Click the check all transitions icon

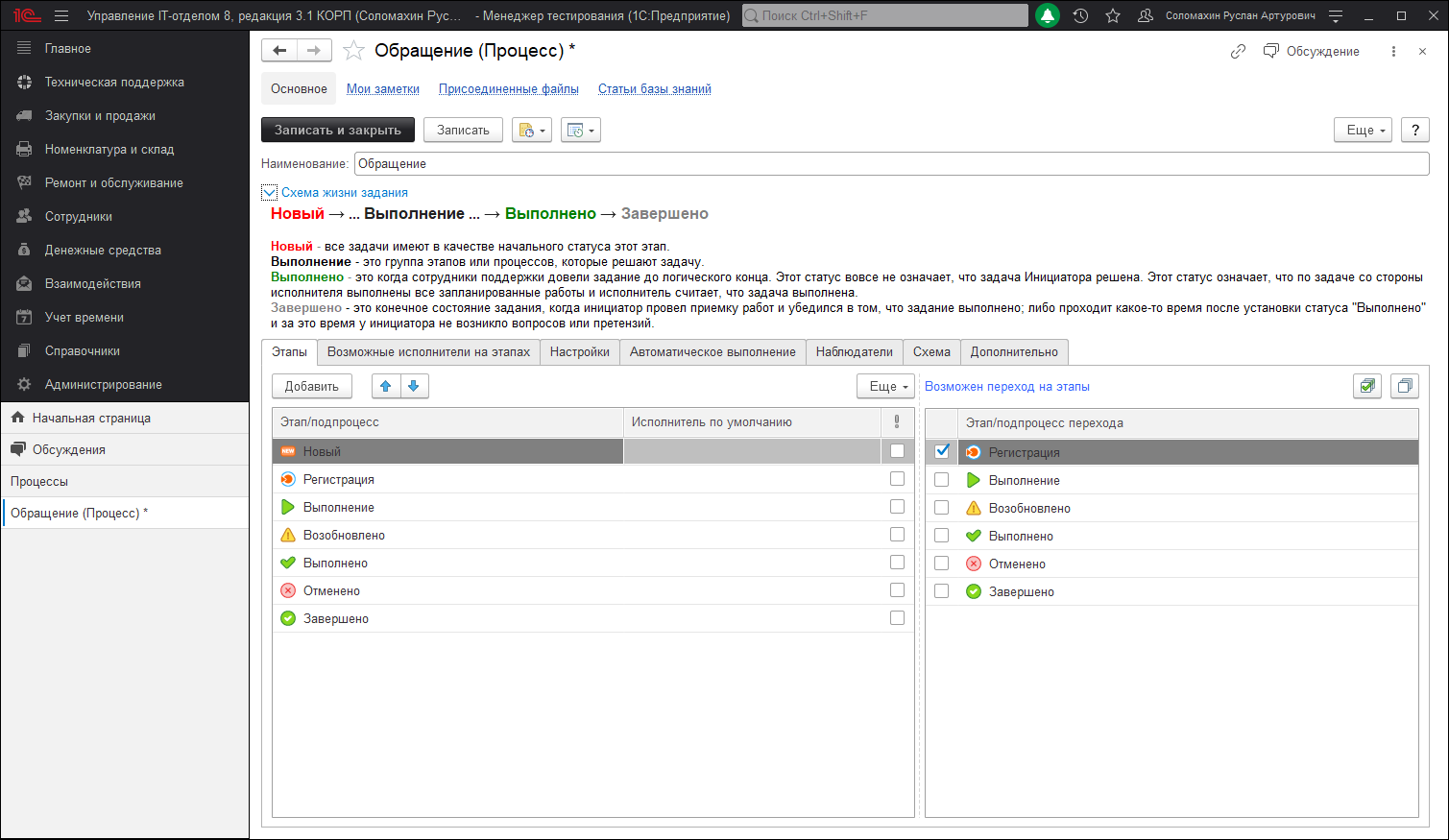point(1367,386)
